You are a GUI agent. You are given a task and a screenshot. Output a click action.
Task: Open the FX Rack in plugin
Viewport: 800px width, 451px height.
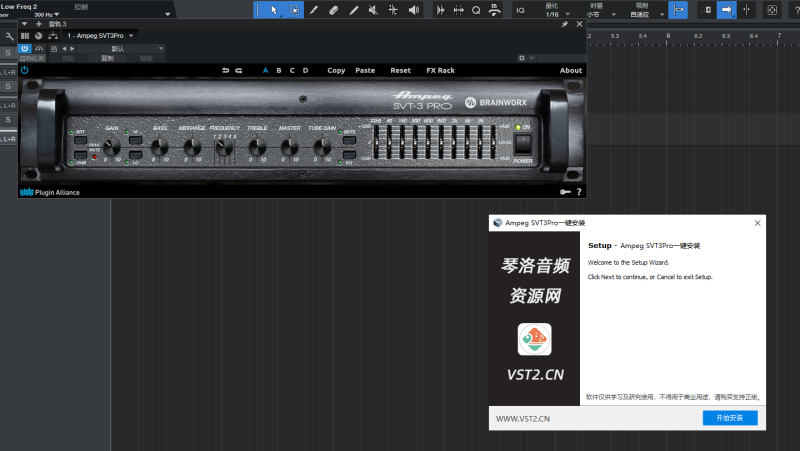(x=440, y=70)
